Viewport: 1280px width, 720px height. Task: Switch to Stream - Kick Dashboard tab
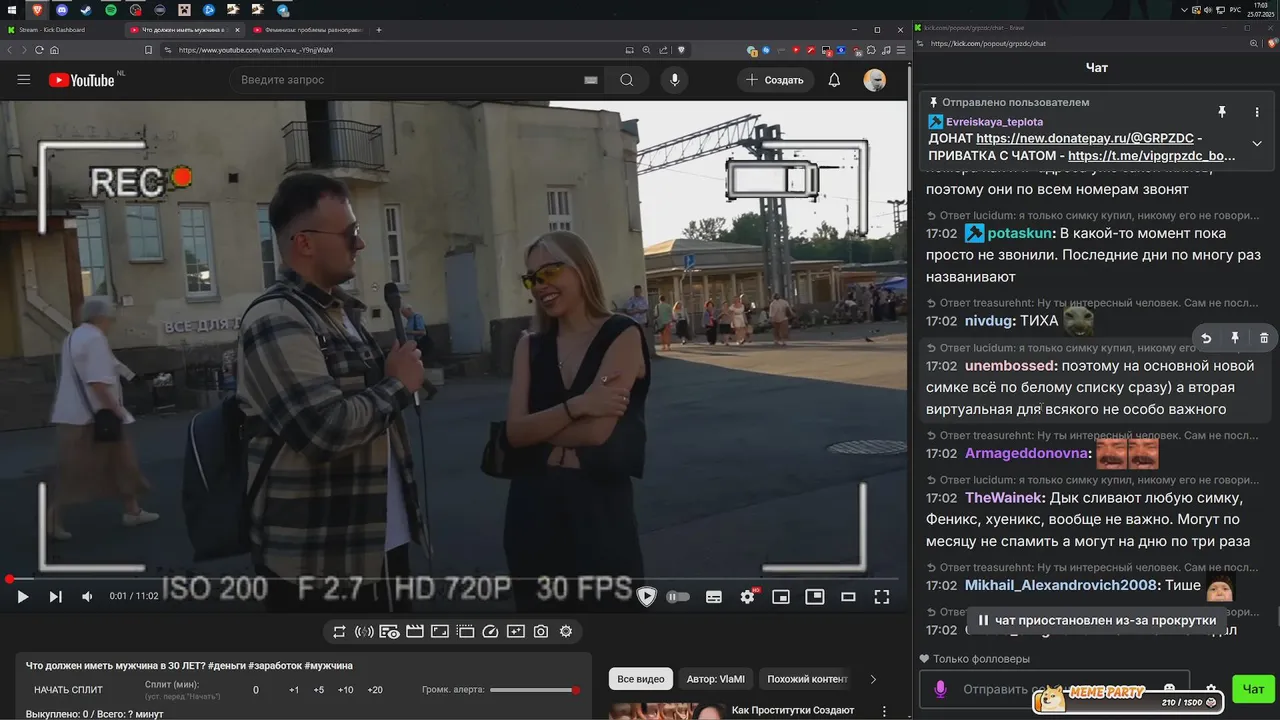60,30
